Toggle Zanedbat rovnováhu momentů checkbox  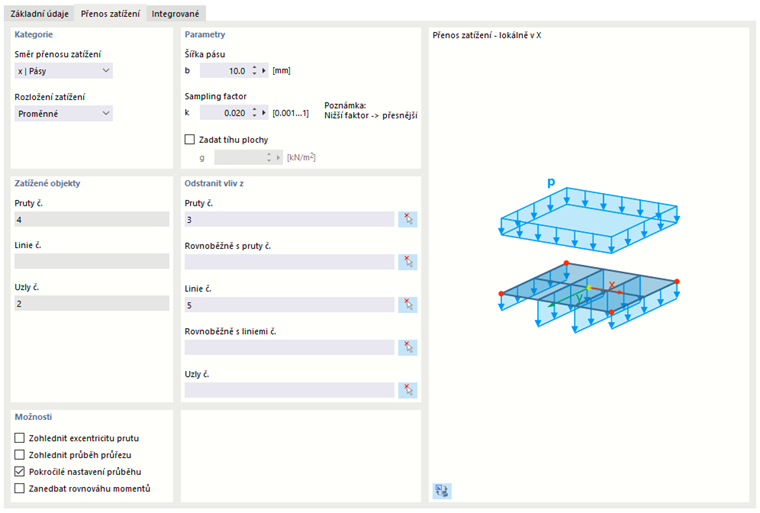20,488
